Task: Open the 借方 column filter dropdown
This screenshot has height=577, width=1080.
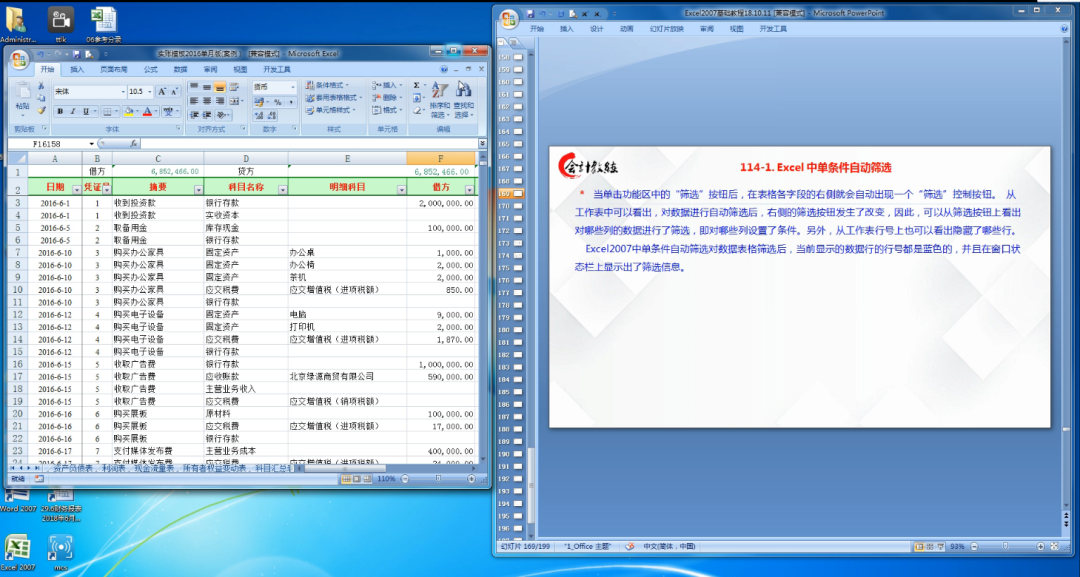Action: click(x=470, y=189)
